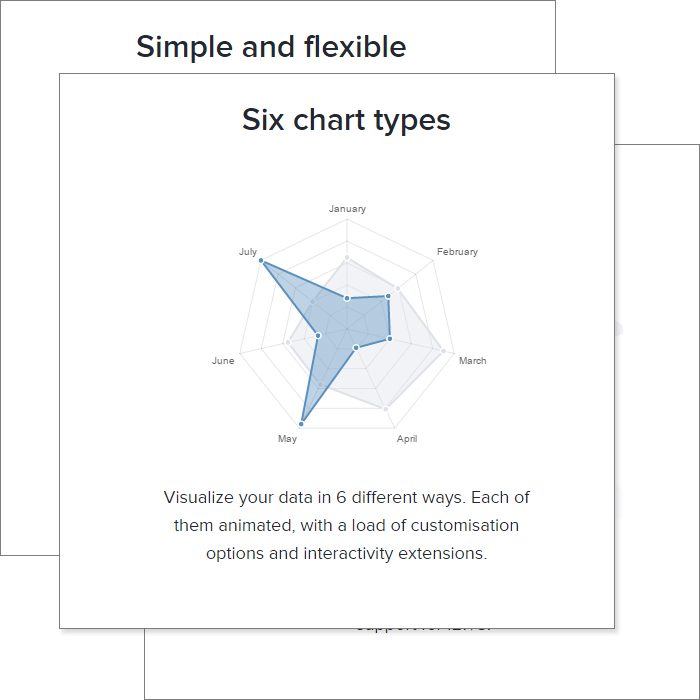
Task: Click the May axis label
Action: pyautogui.click(x=288, y=439)
